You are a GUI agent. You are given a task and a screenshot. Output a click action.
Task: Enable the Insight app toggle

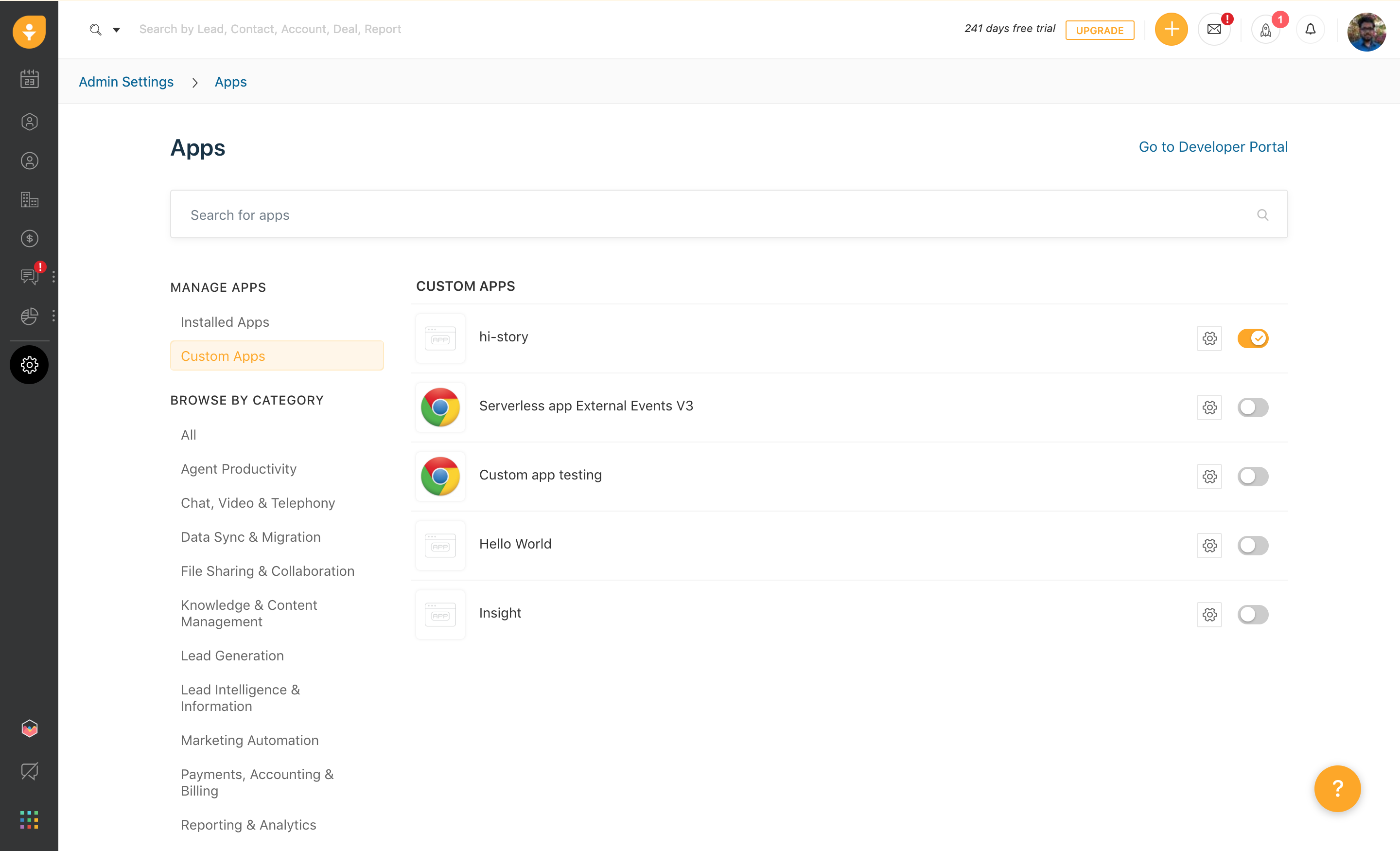tap(1252, 615)
